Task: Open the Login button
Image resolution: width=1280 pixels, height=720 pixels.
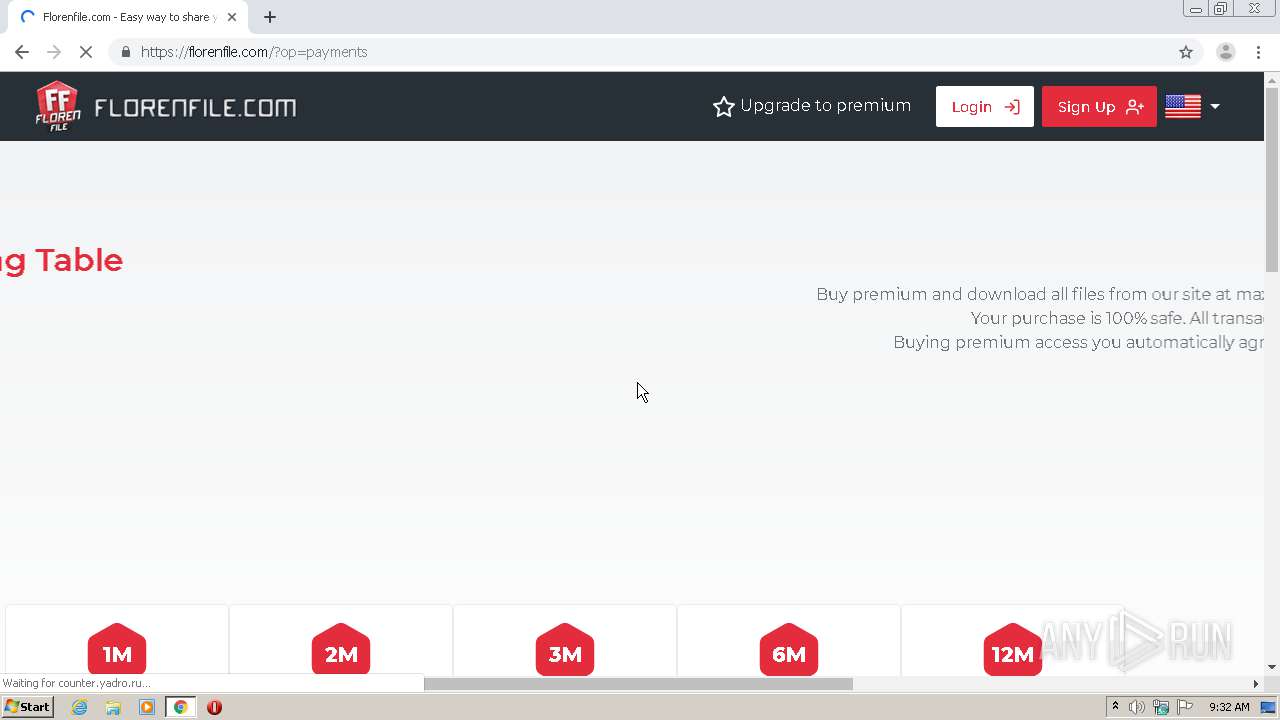Action: (x=984, y=107)
